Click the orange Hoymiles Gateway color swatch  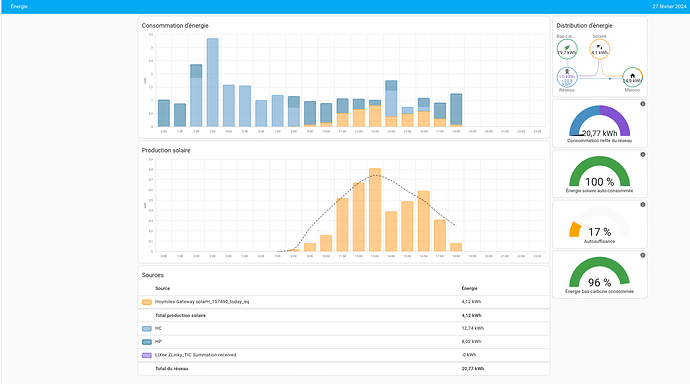(147, 302)
